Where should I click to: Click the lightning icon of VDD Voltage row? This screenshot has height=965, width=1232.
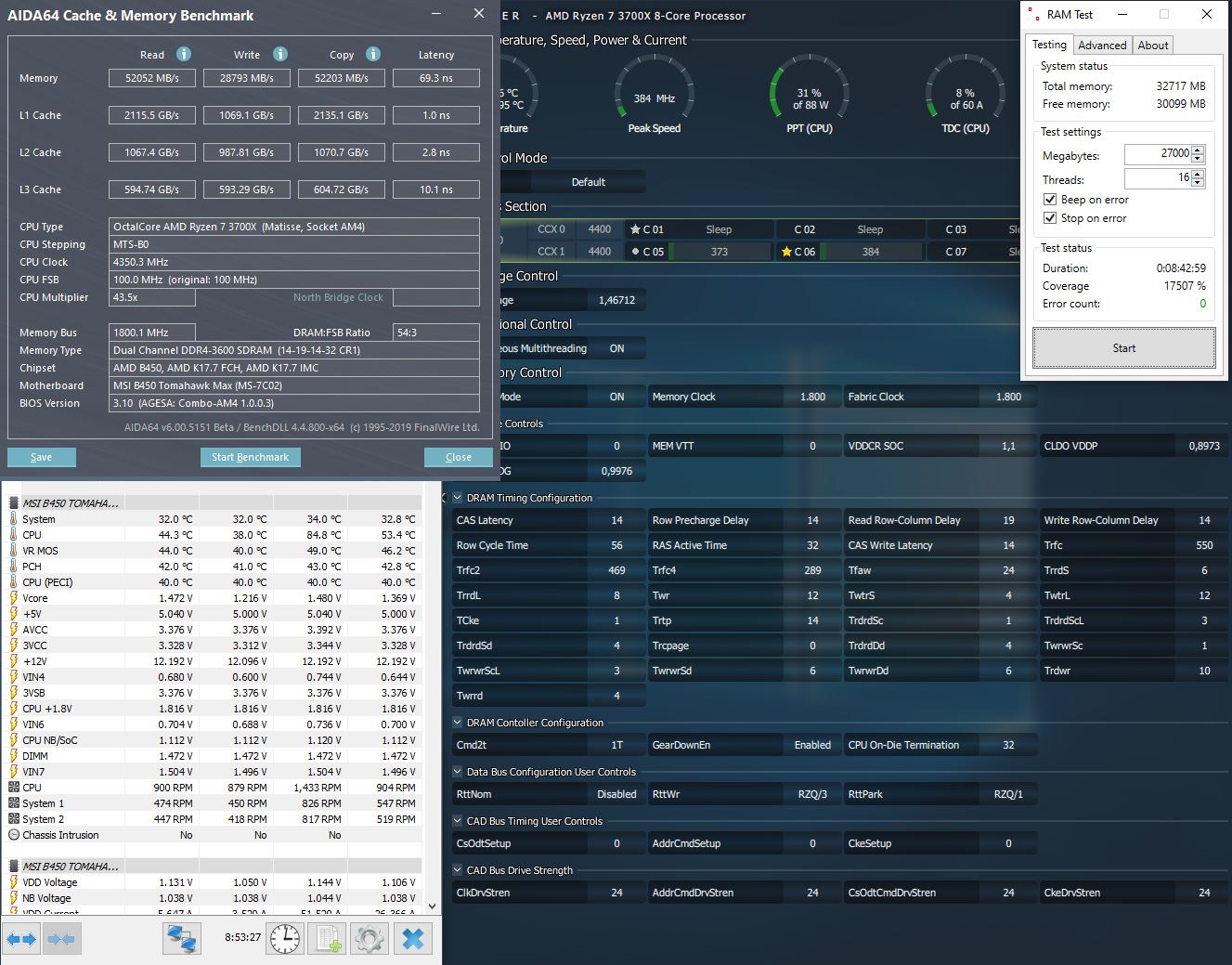click(13, 882)
